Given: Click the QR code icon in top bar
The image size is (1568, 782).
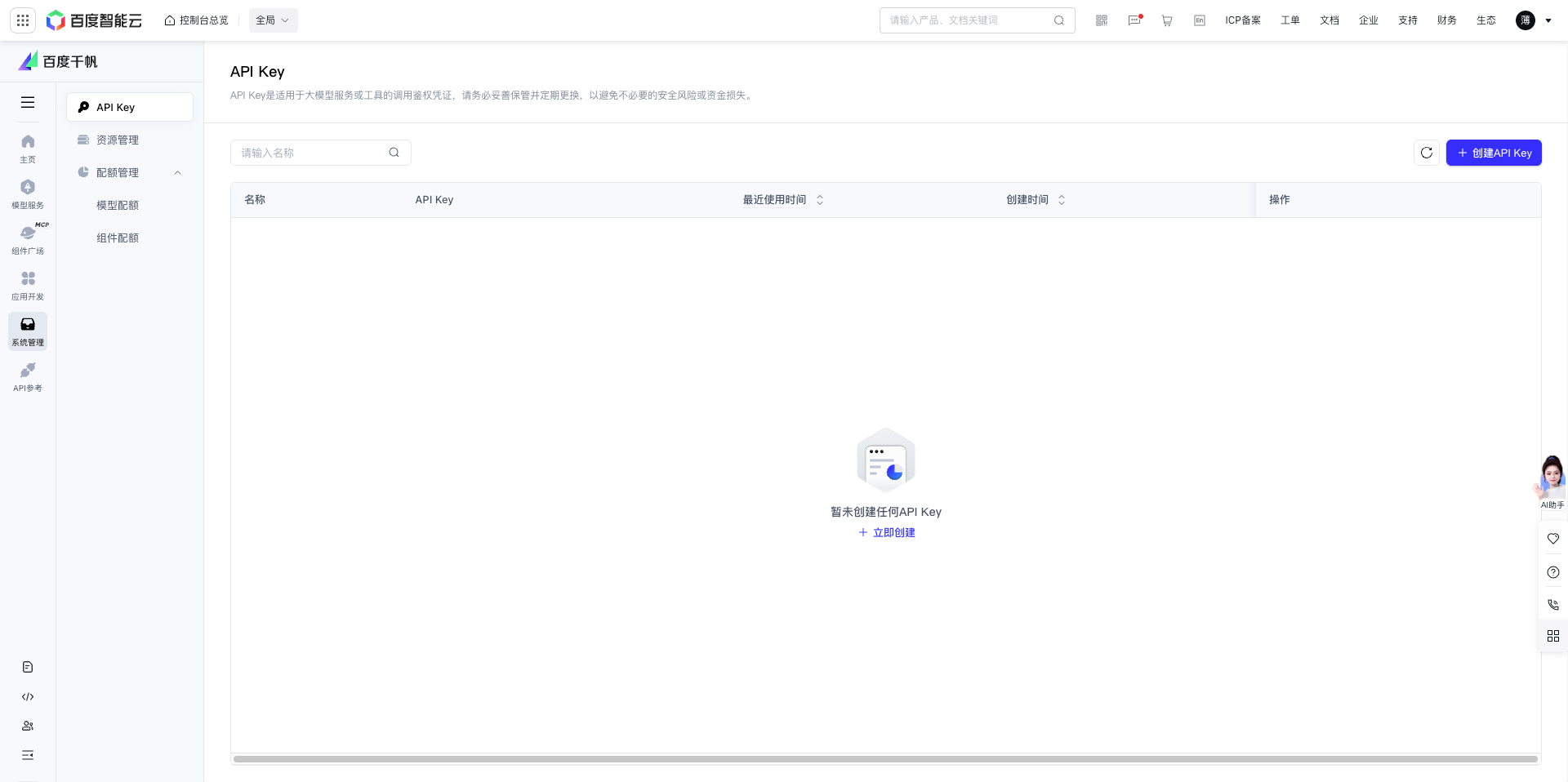Looking at the screenshot, I should (1102, 20).
